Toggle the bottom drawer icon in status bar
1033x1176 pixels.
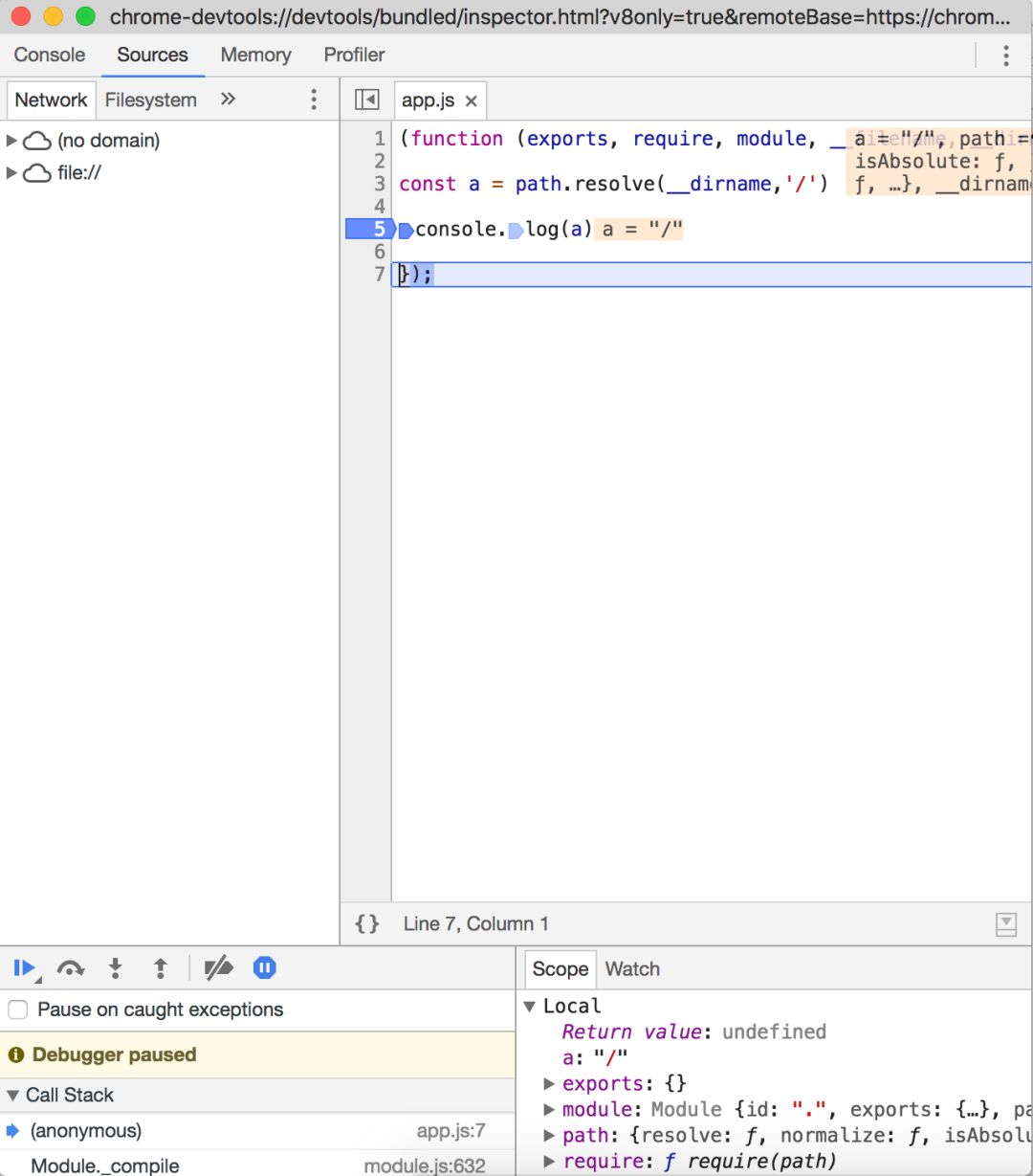click(1005, 923)
